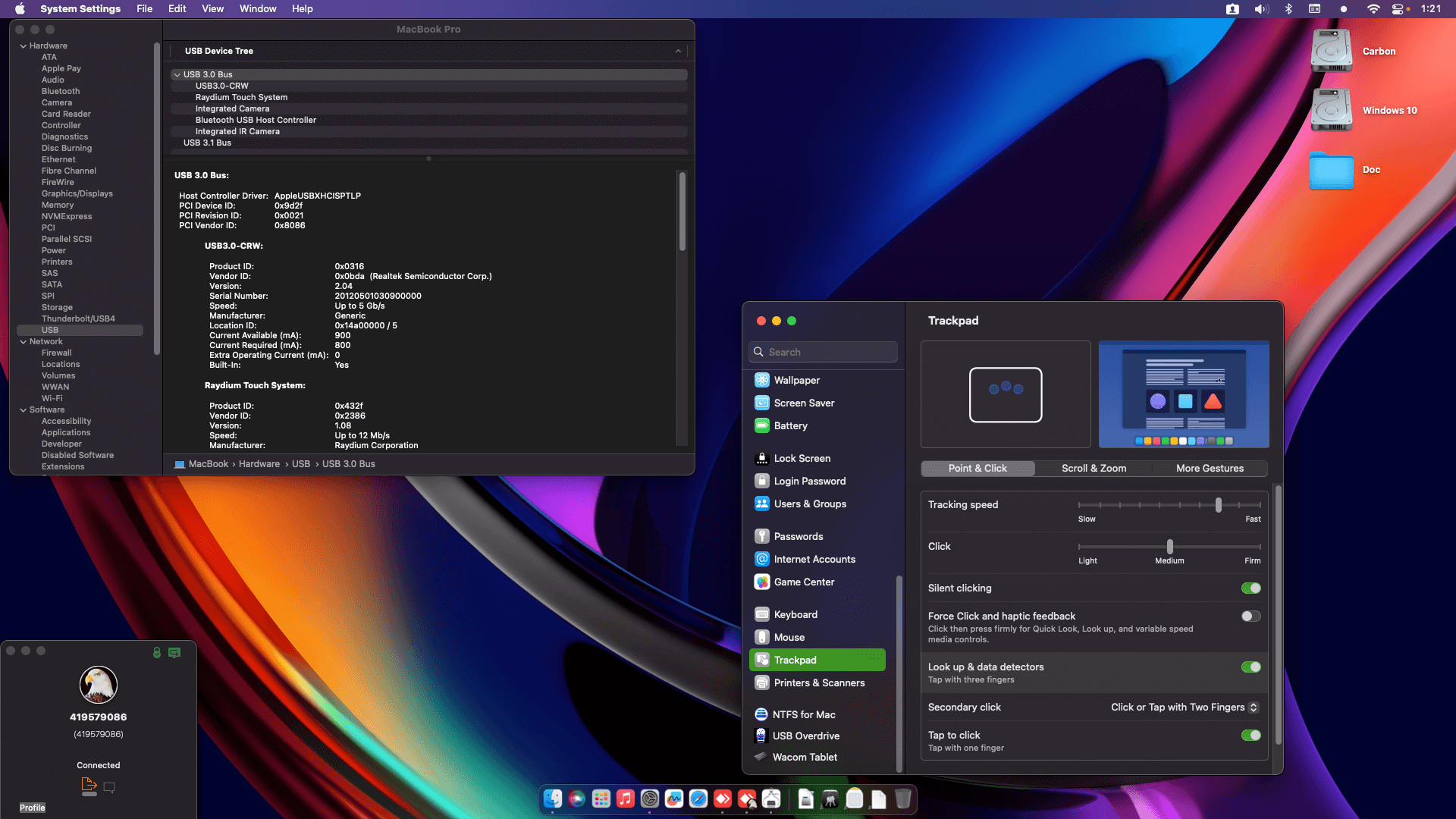Open NTFS for Mac settings pane

pyautogui.click(x=804, y=714)
